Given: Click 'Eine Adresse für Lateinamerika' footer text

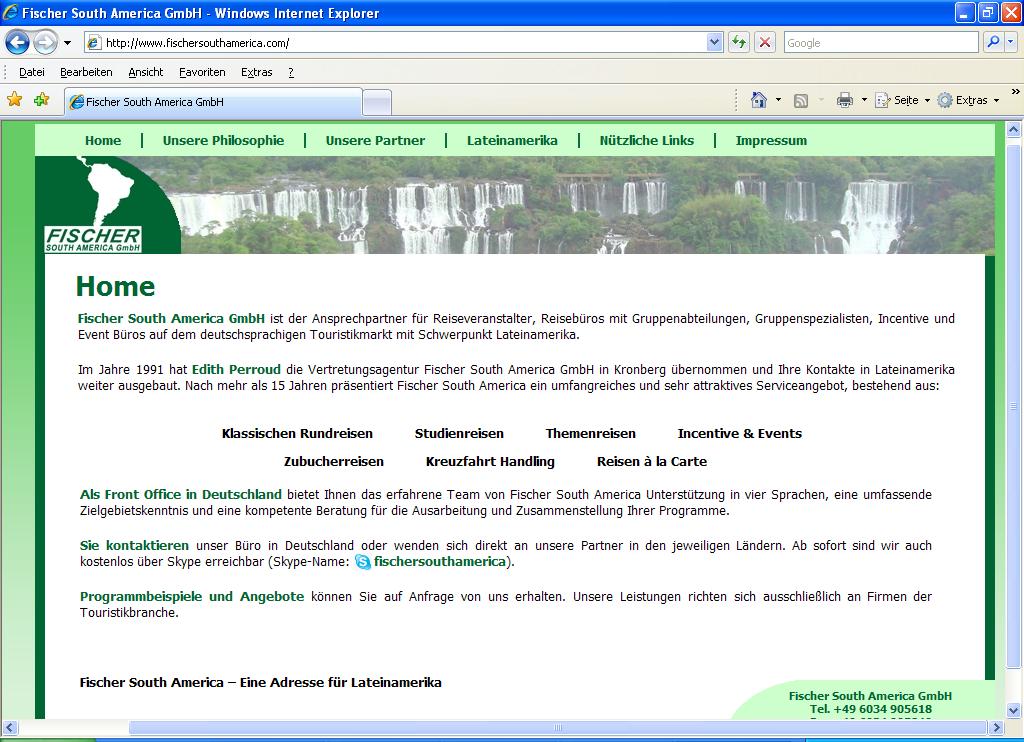Looking at the screenshot, I should [x=341, y=683].
